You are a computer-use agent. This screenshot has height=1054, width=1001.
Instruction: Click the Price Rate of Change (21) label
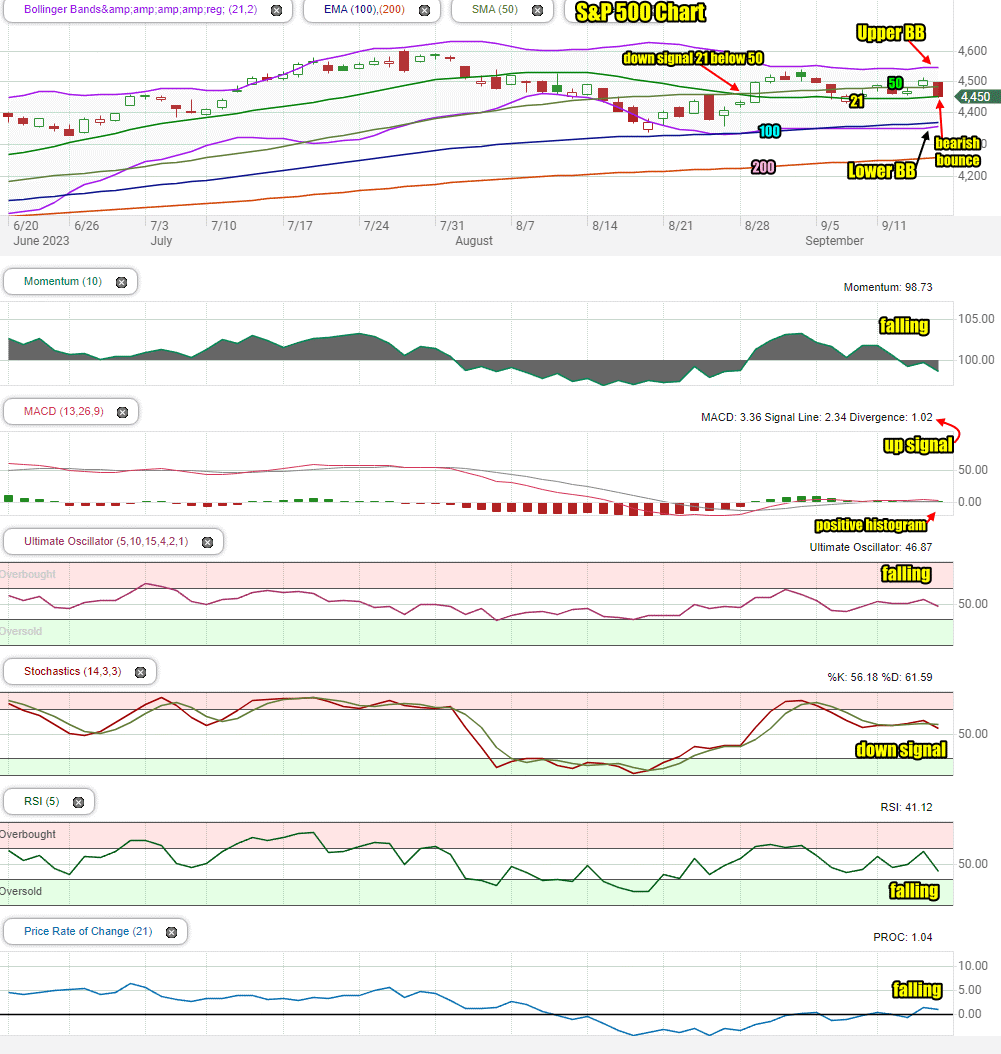[x=88, y=931]
